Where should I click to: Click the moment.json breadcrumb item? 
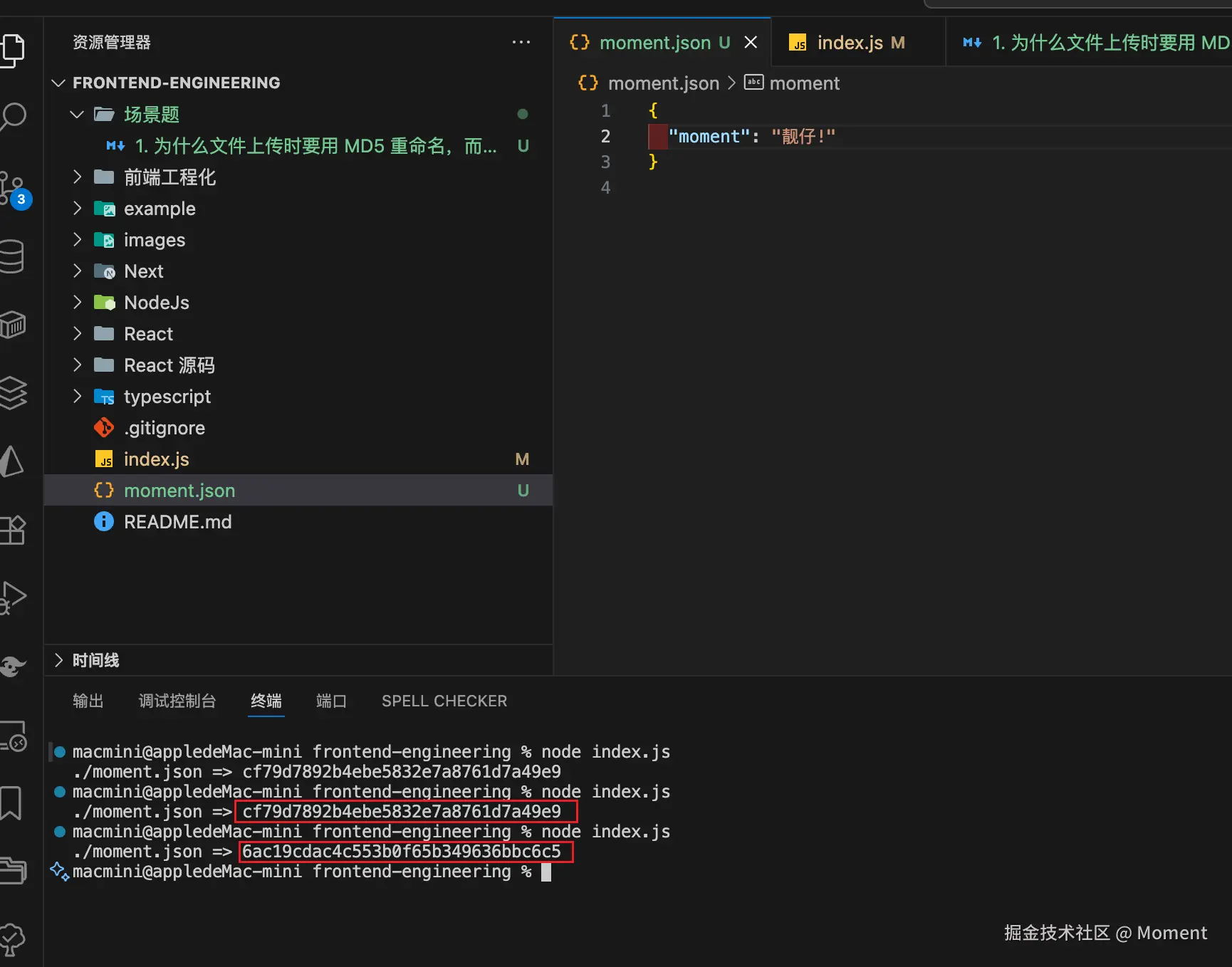click(x=664, y=83)
